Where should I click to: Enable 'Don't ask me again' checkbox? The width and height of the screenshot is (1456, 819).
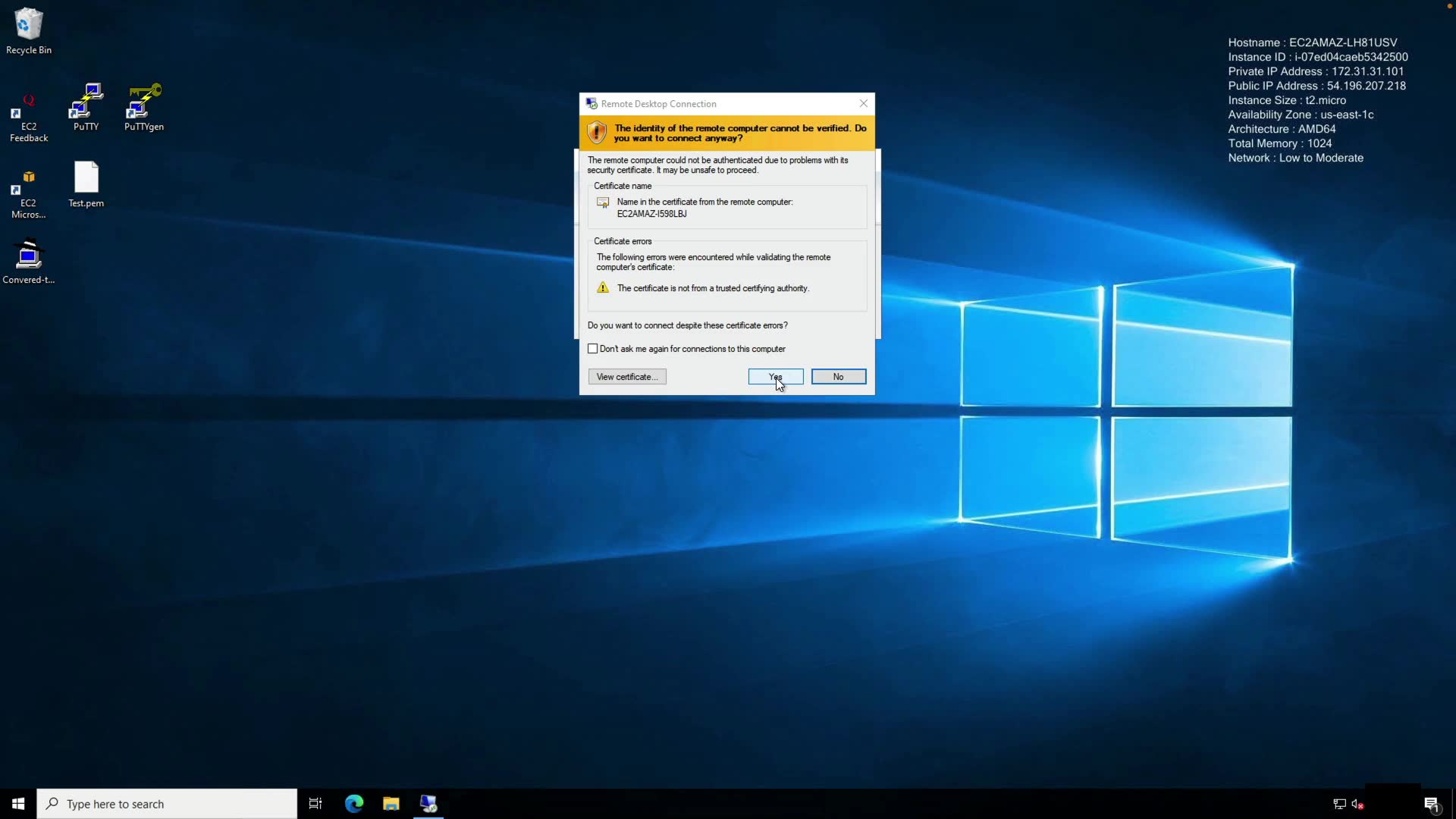tap(593, 349)
